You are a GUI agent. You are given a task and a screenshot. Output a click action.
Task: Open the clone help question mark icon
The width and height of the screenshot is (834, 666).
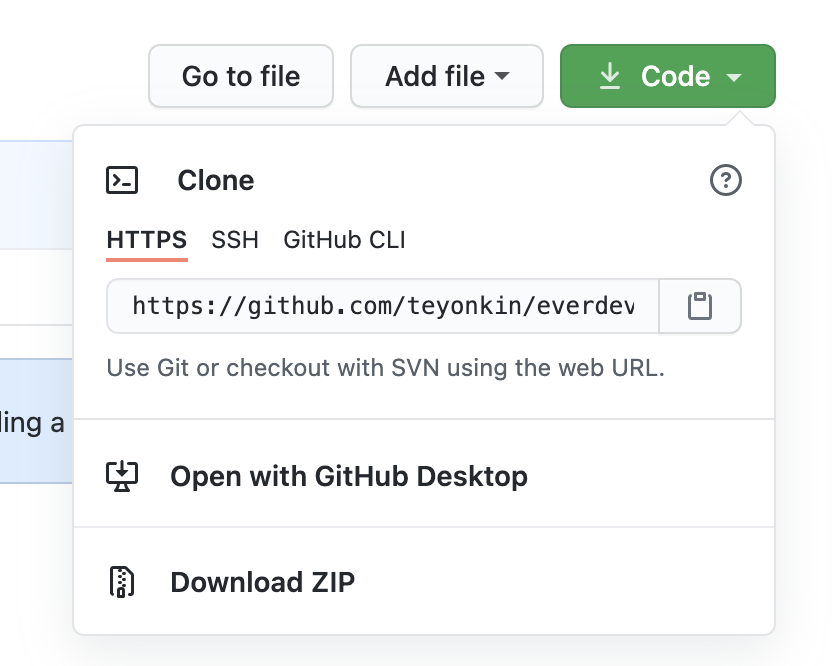coord(725,180)
